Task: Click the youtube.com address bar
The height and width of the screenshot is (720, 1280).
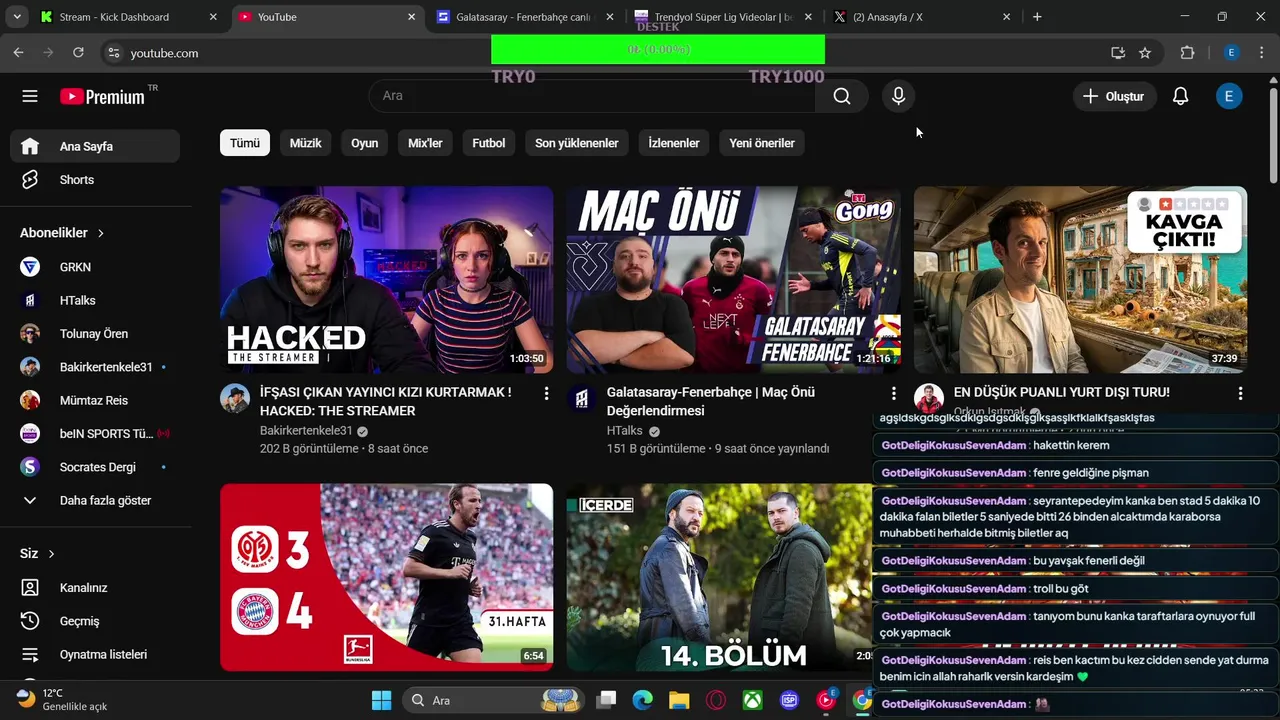Action: (600, 53)
